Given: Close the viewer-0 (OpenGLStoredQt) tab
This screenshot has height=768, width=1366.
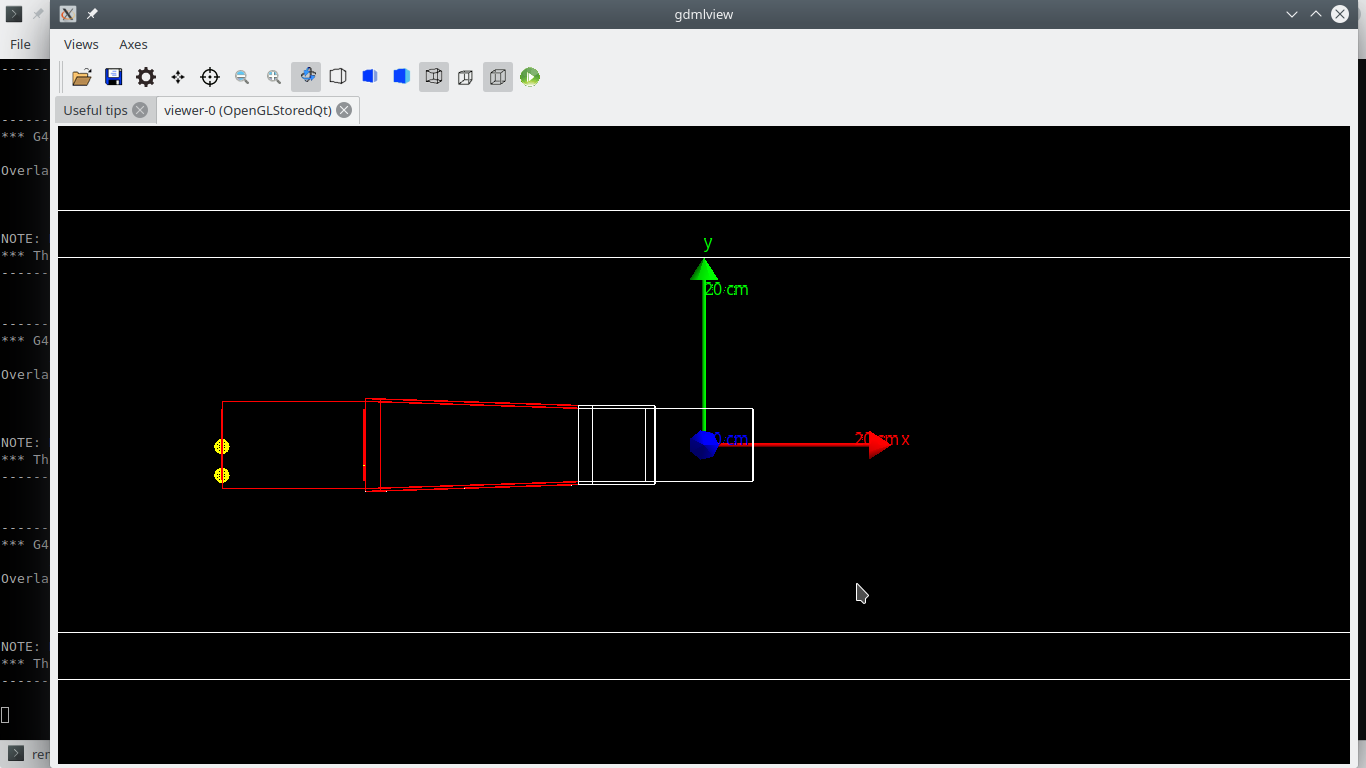Looking at the screenshot, I should [344, 110].
